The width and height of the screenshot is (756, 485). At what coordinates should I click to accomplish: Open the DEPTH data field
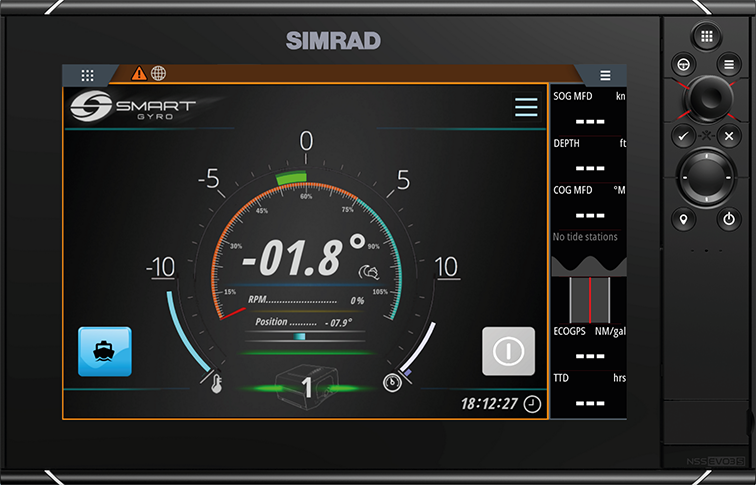589,159
